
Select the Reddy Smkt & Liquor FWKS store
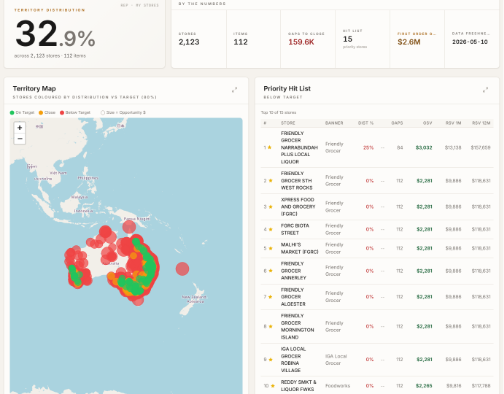[298, 386]
